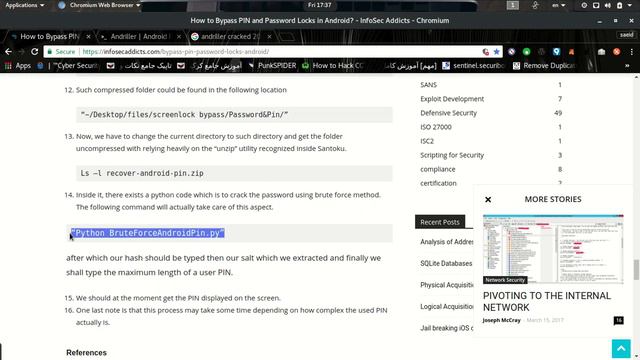Bookmark this page with the star icon
This screenshot has height=360, width=640.
click(496, 52)
